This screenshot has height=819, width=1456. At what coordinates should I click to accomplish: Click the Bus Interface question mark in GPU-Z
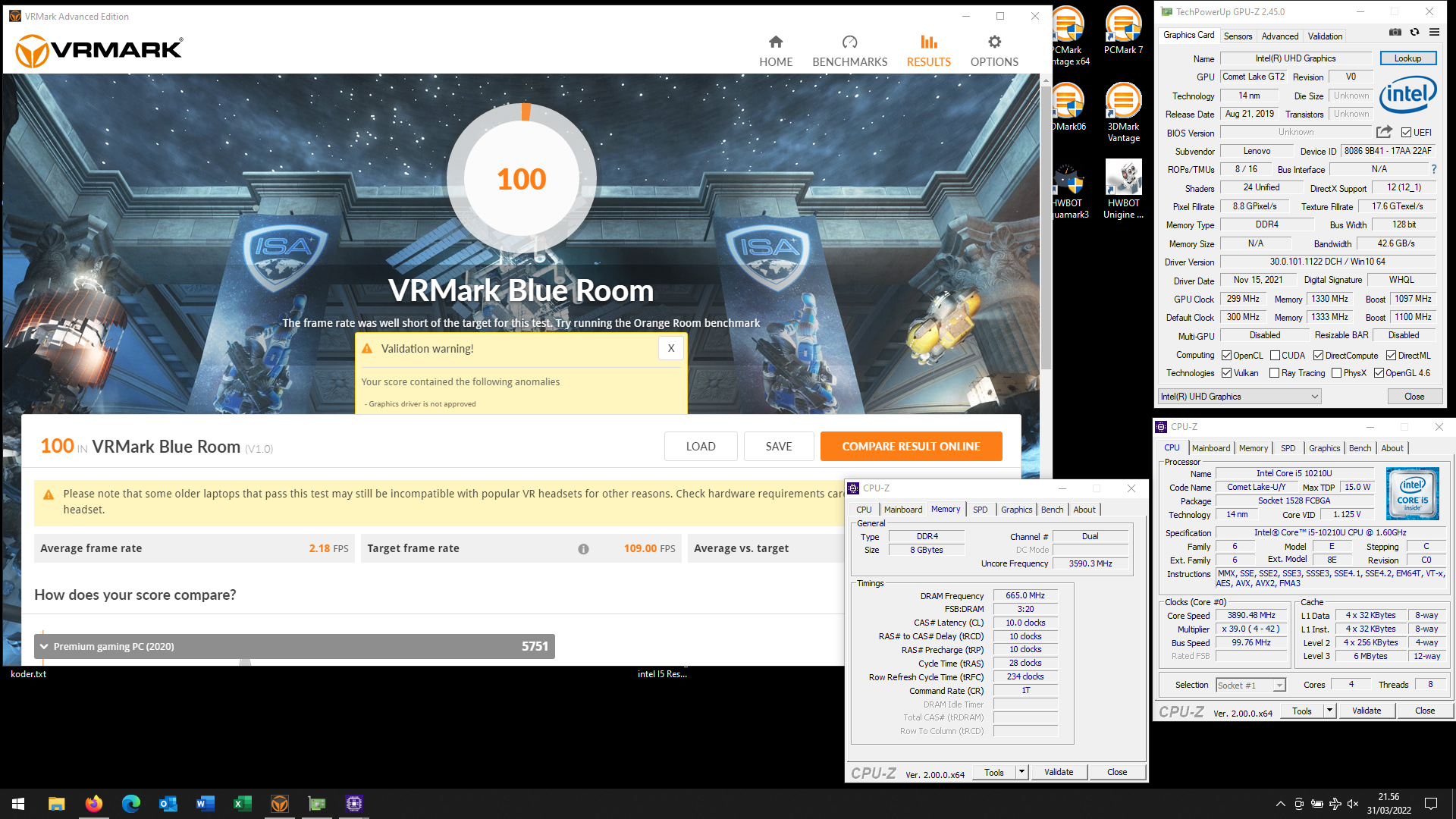click(x=1433, y=169)
